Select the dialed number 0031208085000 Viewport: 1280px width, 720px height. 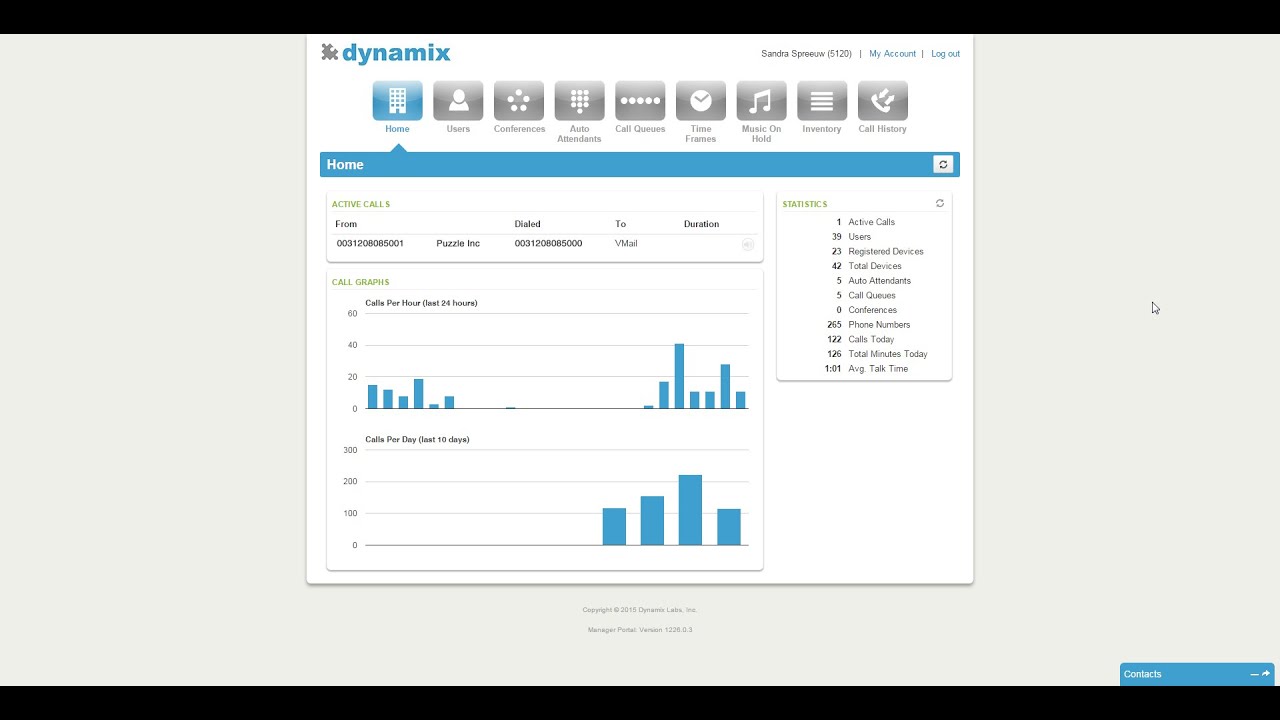click(x=548, y=243)
